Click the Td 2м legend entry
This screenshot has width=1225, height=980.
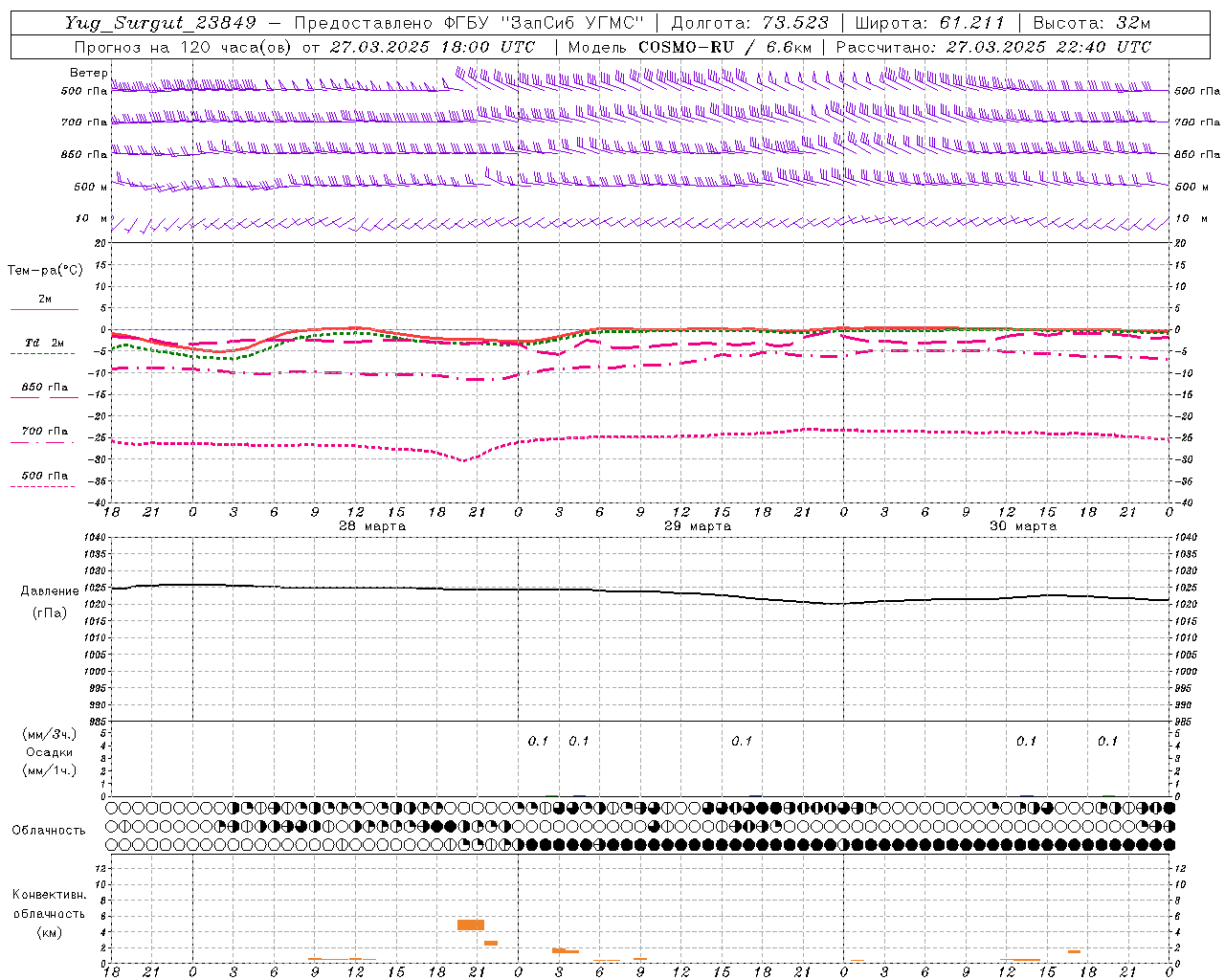tap(44, 343)
